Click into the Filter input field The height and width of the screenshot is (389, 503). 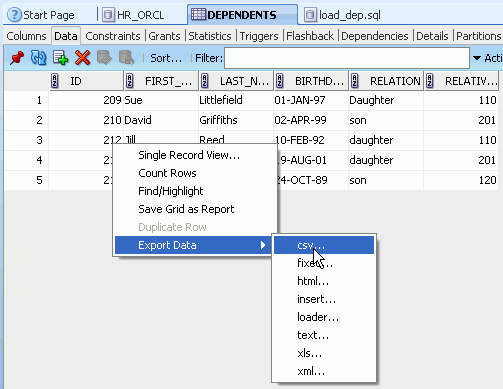click(x=347, y=58)
